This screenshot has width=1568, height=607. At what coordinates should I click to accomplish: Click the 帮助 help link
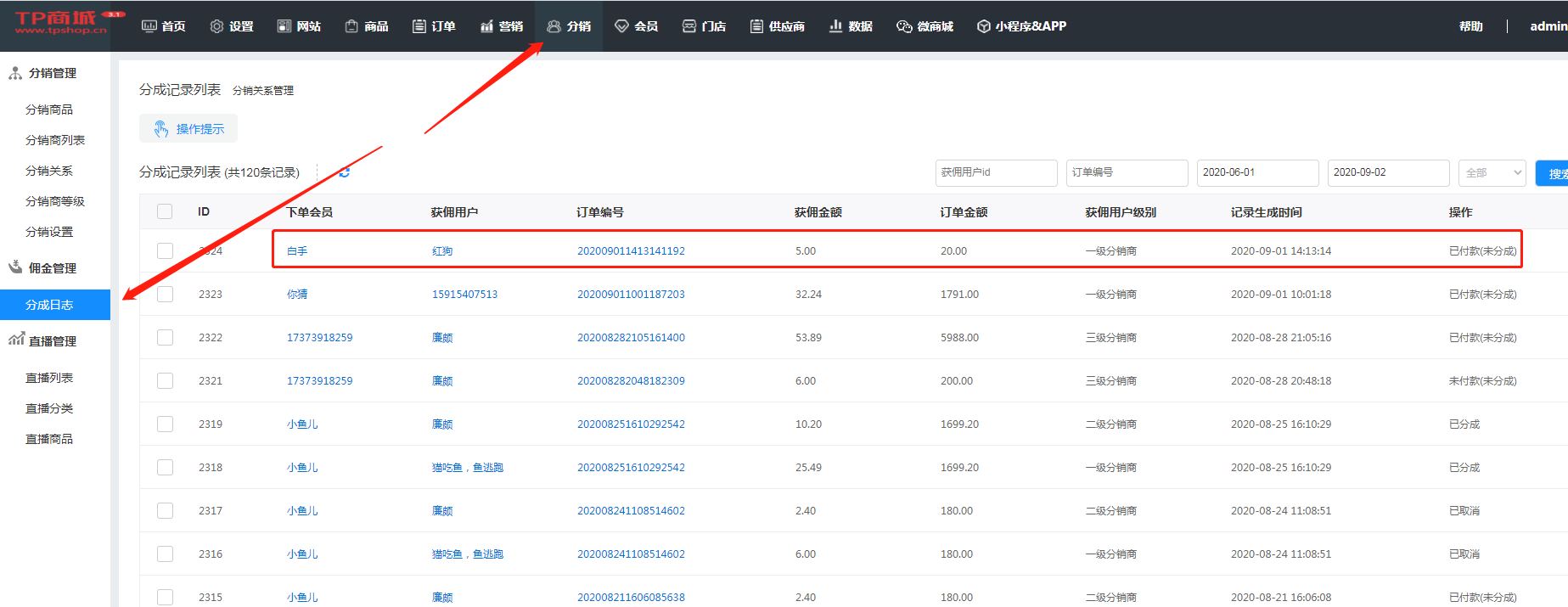coord(1471,26)
